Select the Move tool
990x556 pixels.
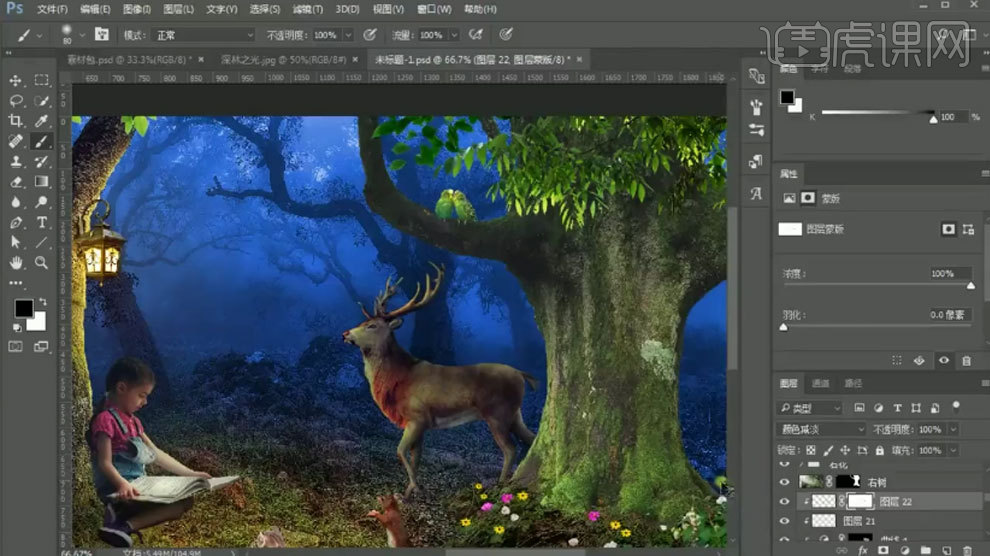point(15,81)
